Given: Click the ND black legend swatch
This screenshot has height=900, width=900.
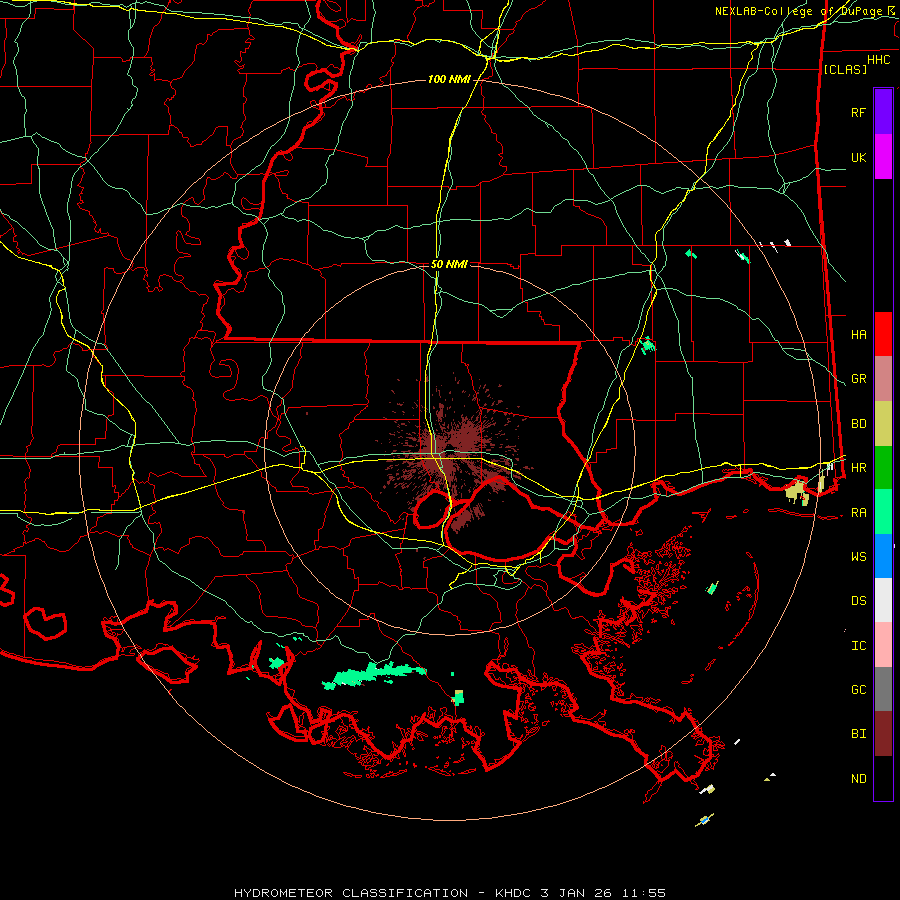Looking at the screenshot, I should tap(883, 778).
